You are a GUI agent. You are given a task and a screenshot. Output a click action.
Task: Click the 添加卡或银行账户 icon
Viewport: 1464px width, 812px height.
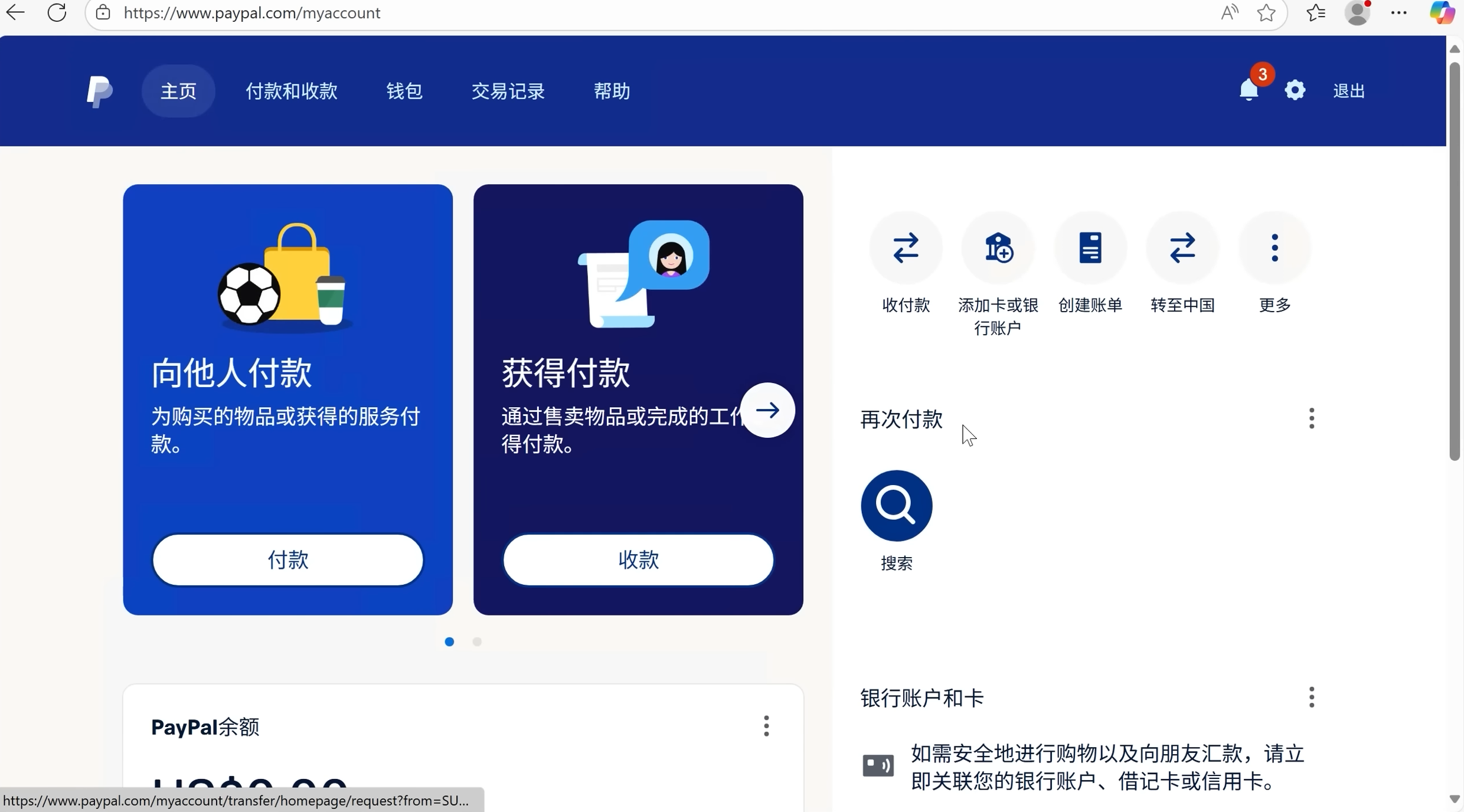[x=998, y=248]
